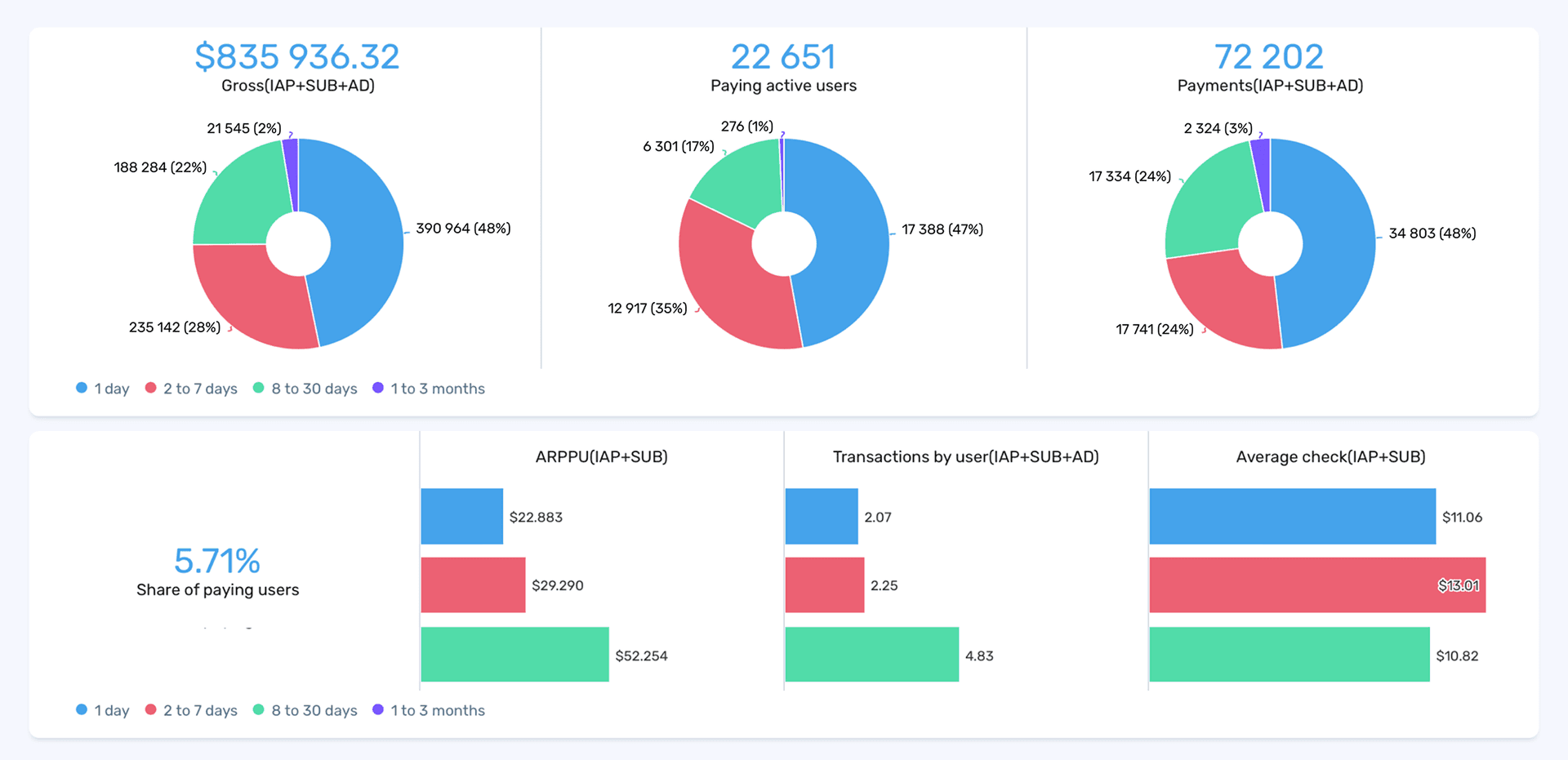The width and height of the screenshot is (1568, 760).
Task: Click the "72 202" Payments metric
Action: 1269,56
